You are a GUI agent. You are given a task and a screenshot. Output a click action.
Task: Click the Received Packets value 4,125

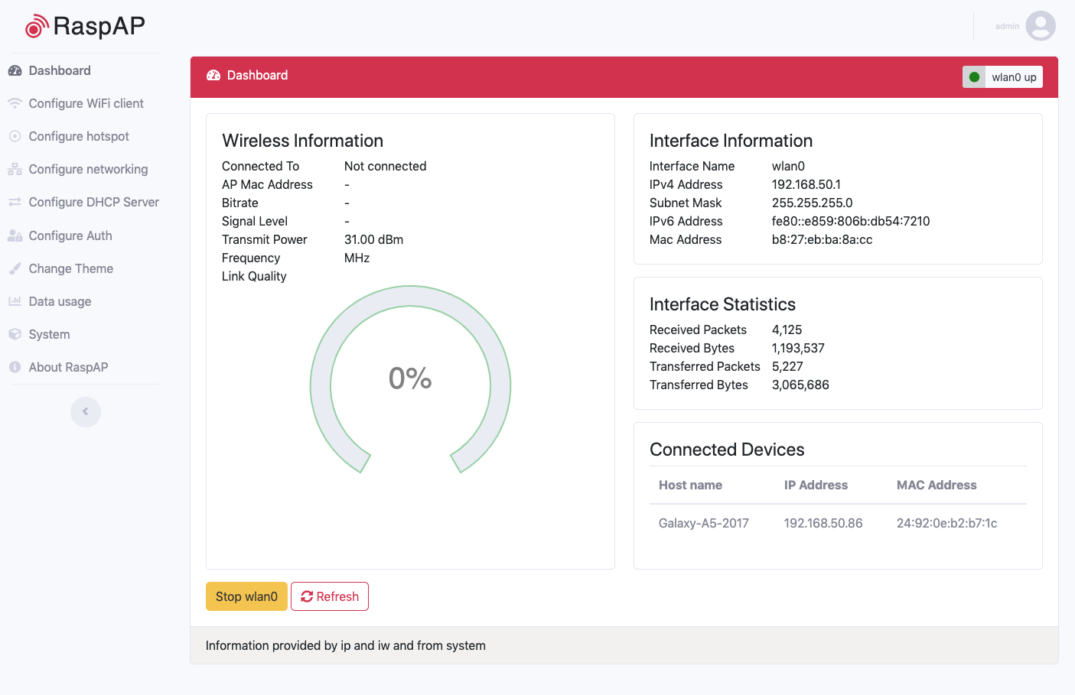[x=786, y=330]
